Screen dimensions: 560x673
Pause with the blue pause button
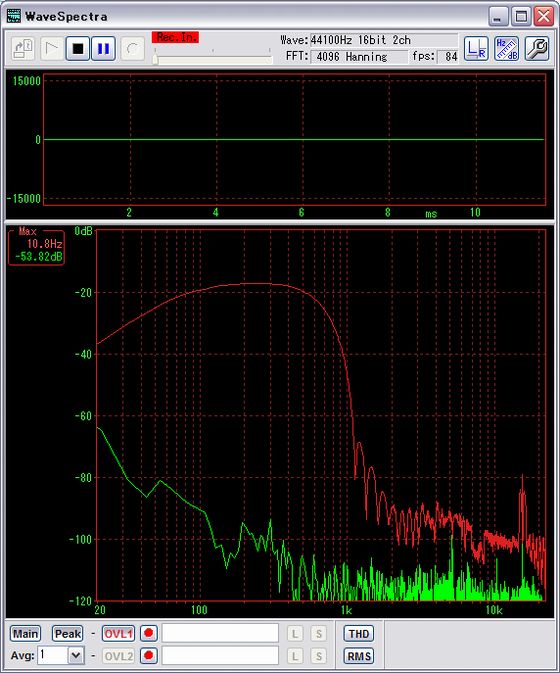pos(103,49)
